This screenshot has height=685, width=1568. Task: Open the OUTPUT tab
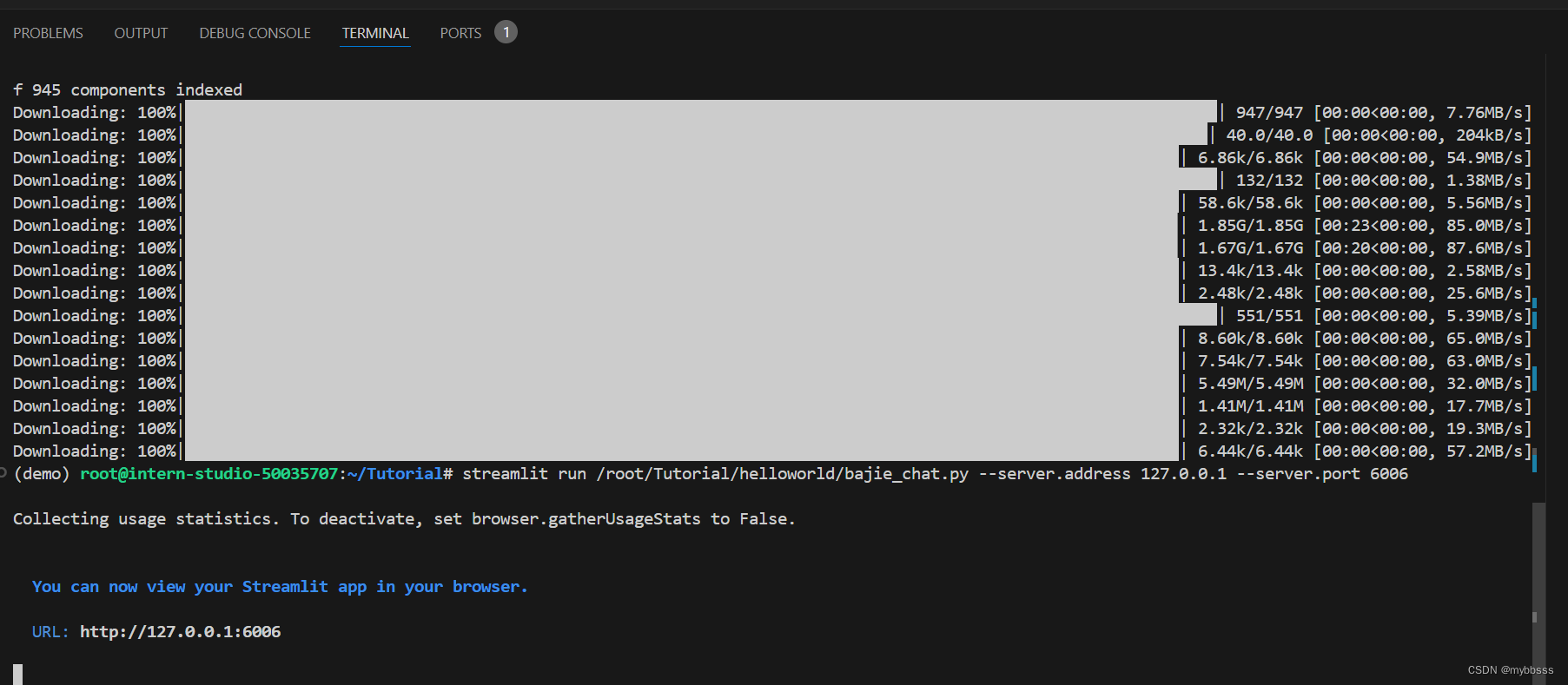[141, 33]
